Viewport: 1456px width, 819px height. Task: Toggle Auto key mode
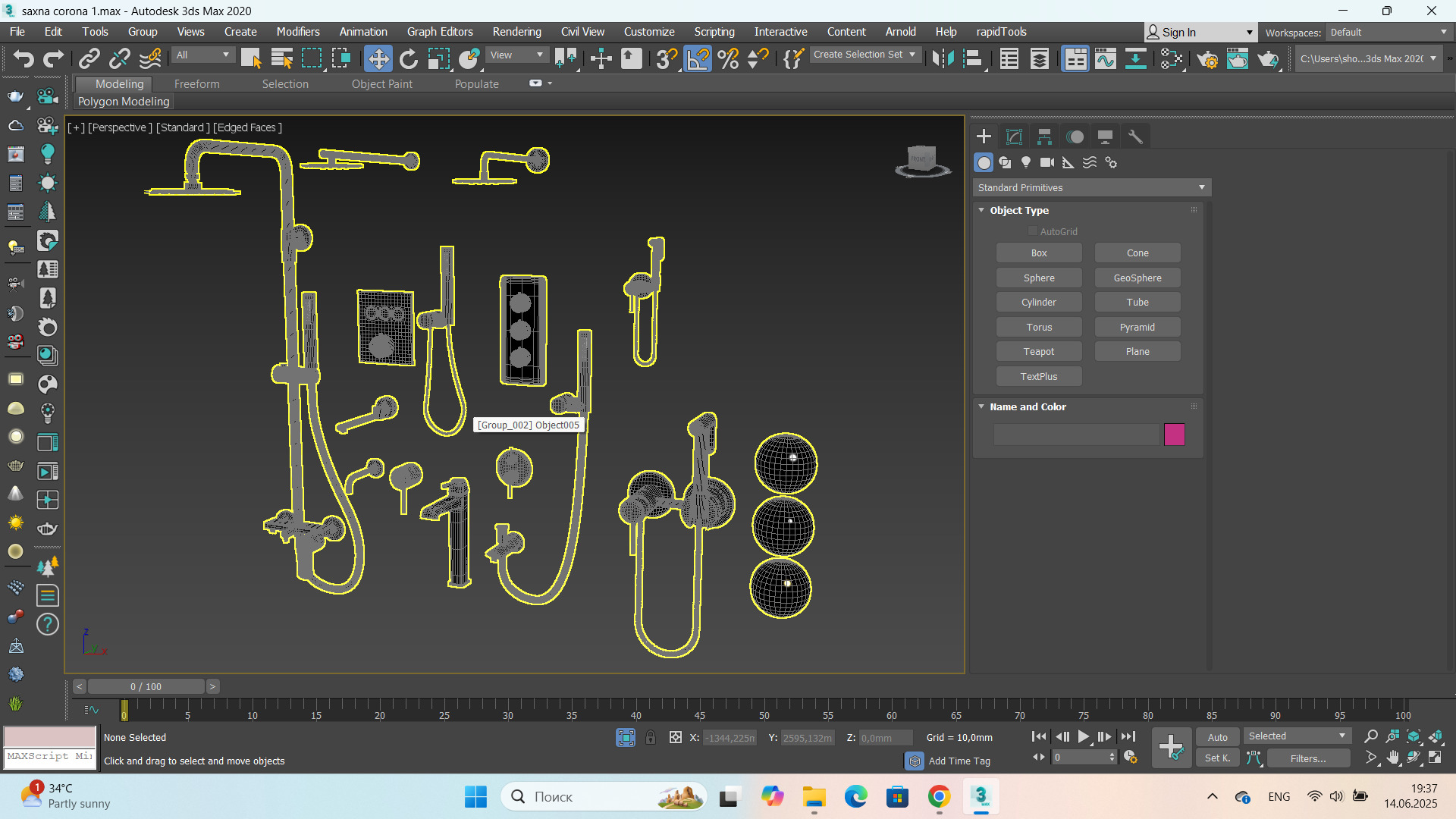point(1217,737)
